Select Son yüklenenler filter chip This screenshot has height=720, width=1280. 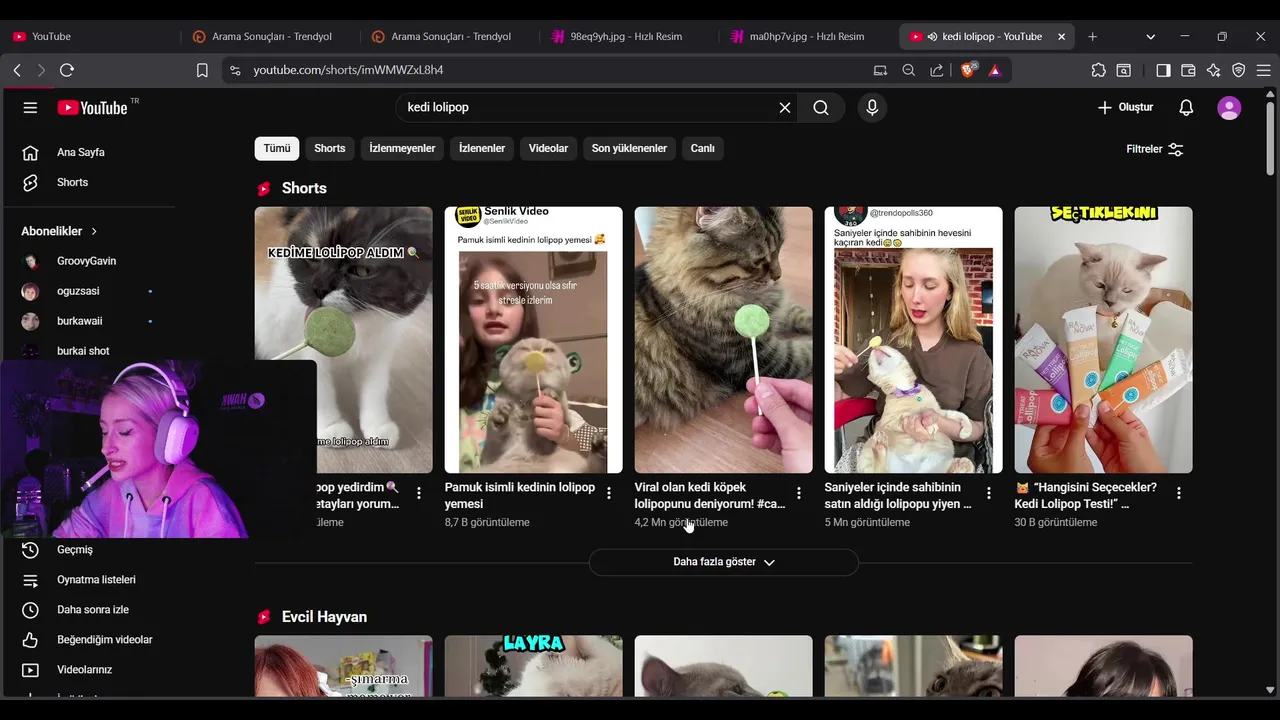[x=629, y=148]
